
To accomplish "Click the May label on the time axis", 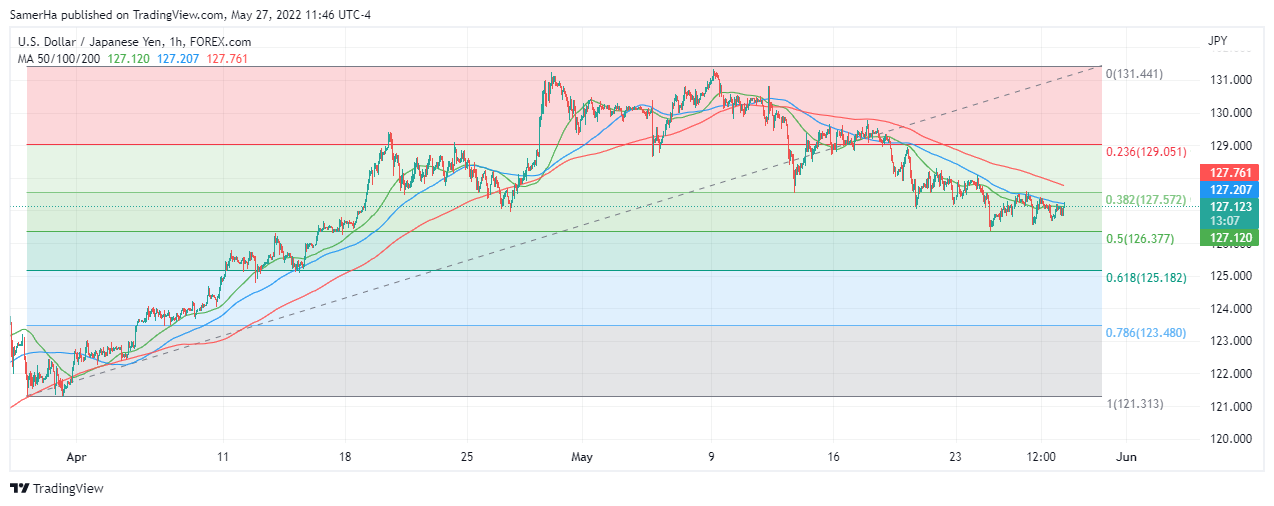I will click(582, 457).
